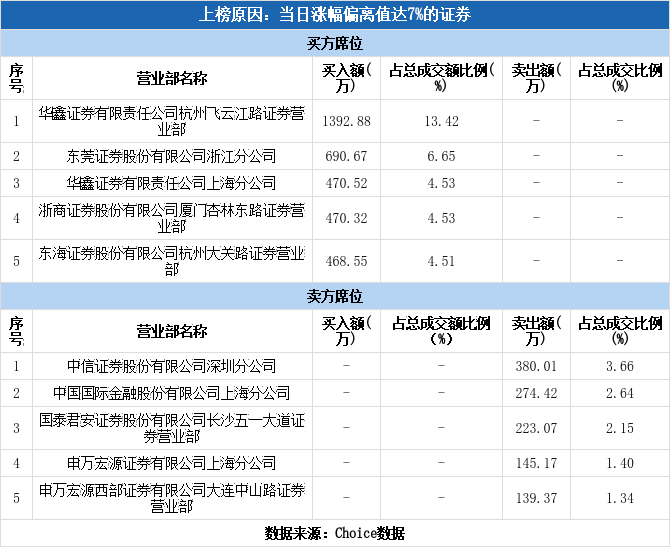Click sell ratio 2.15
Image resolution: width=670 pixels, height=547 pixels.
(620, 428)
